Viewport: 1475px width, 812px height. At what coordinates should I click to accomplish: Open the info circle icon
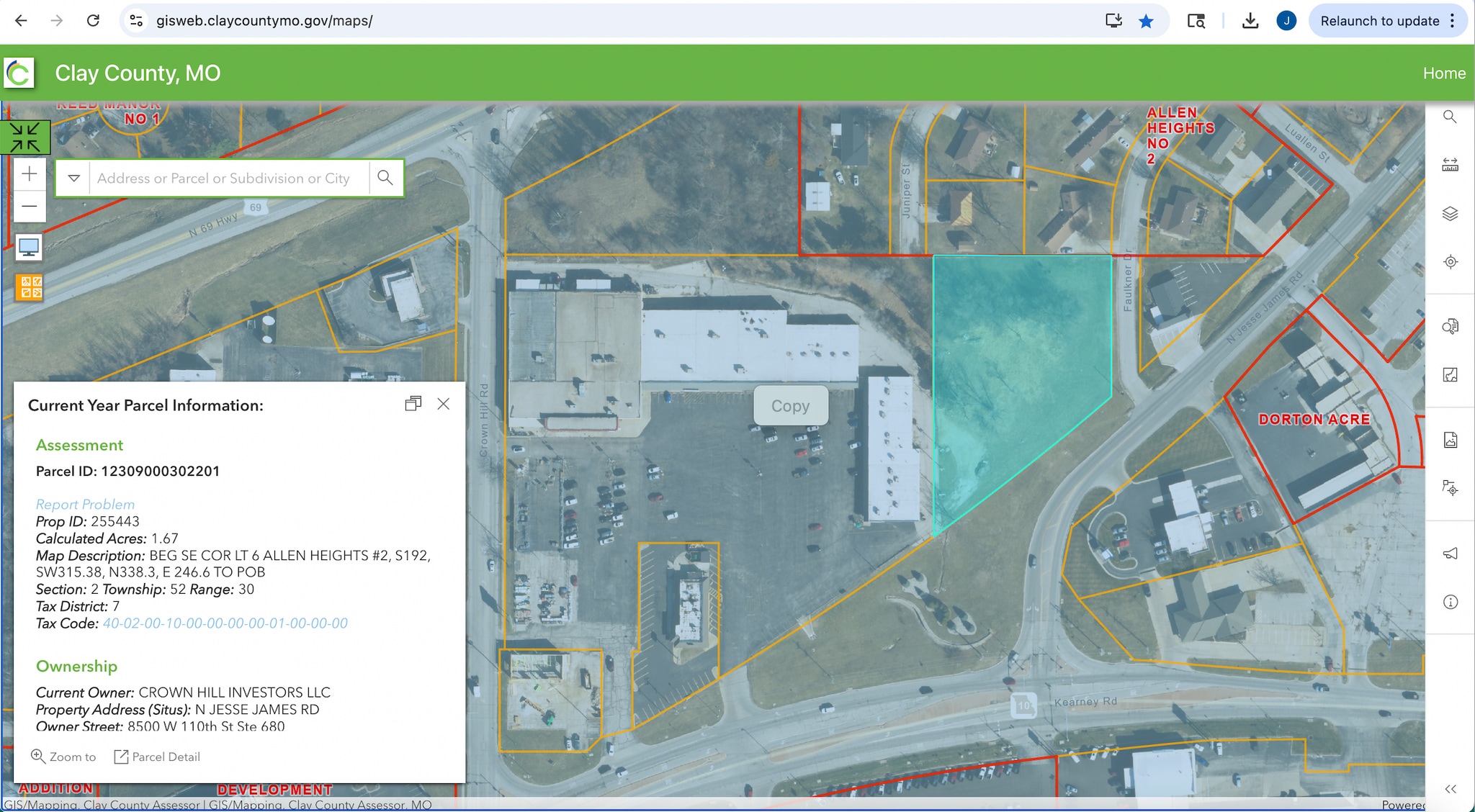pyautogui.click(x=1450, y=602)
